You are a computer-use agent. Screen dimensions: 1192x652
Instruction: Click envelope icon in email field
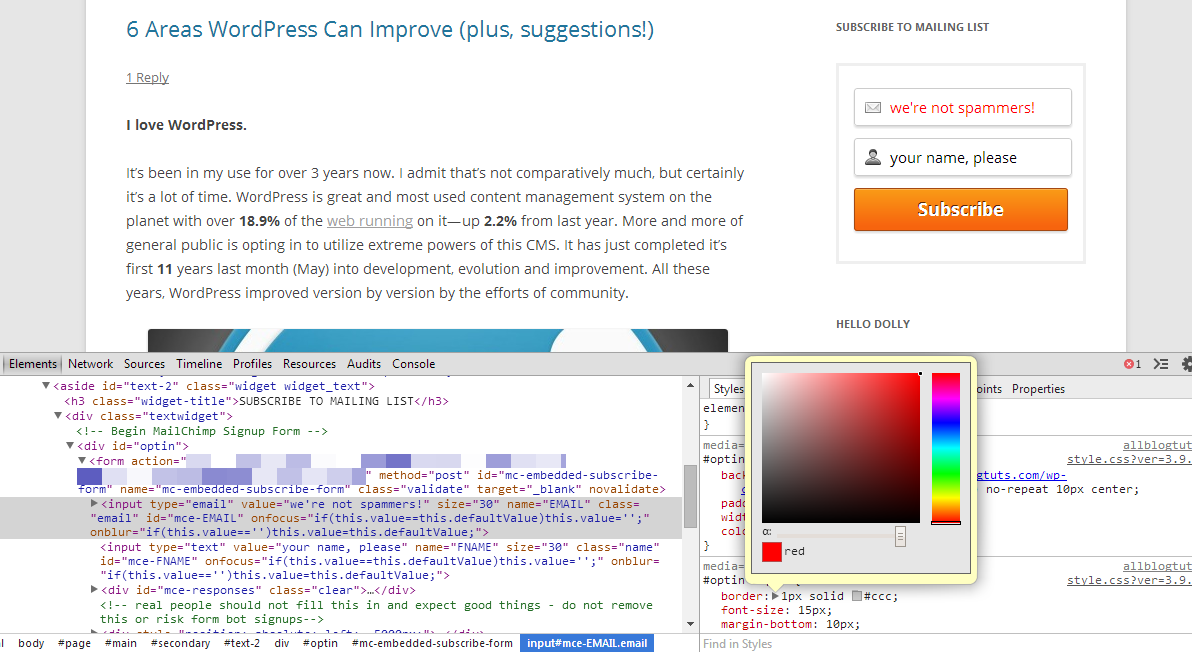point(873,108)
